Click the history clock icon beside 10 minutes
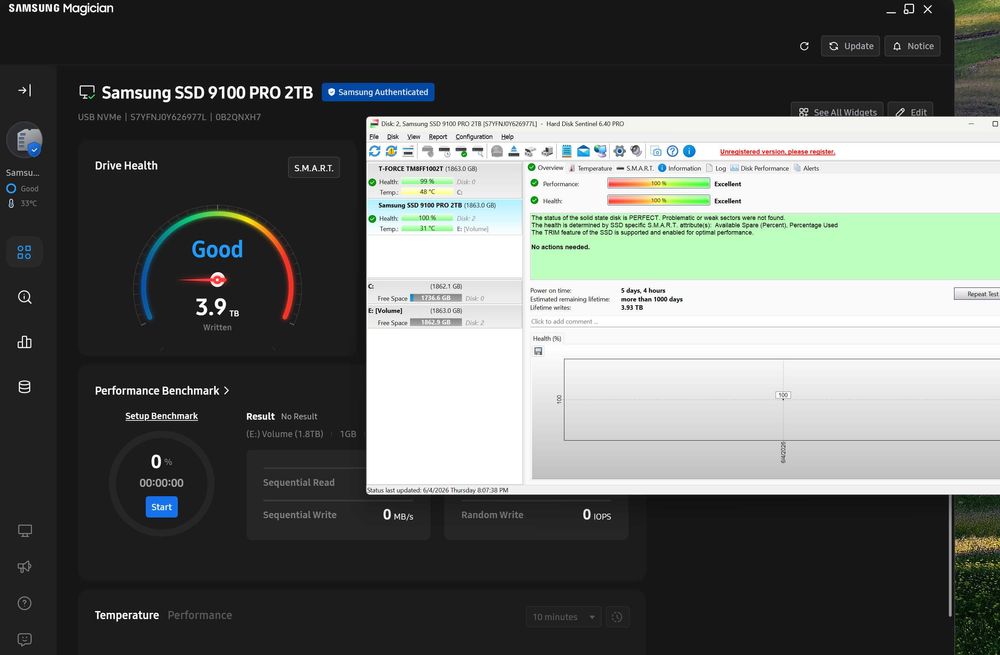1000x655 pixels. pyautogui.click(x=617, y=617)
